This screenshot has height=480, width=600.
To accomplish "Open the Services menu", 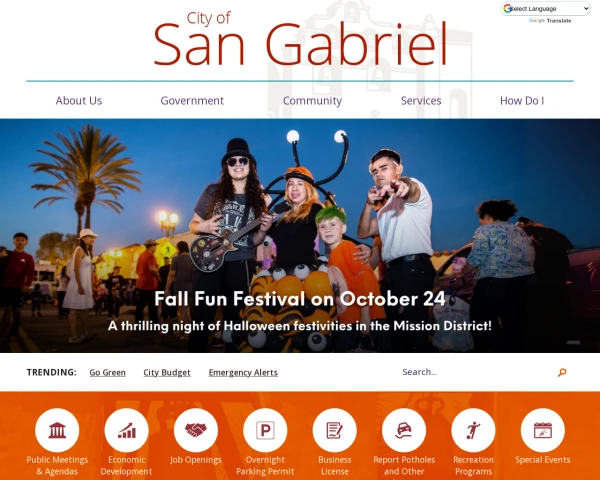I will pos(421,101).
